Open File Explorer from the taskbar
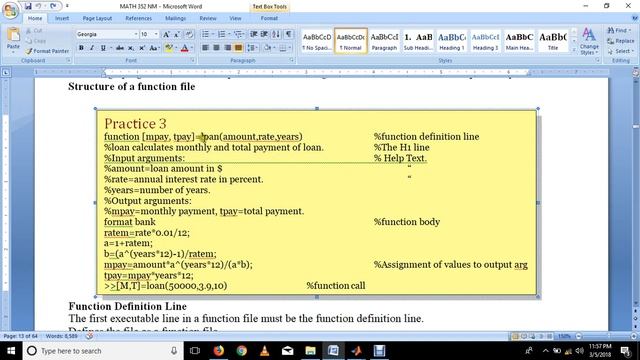 coord(310,351)
